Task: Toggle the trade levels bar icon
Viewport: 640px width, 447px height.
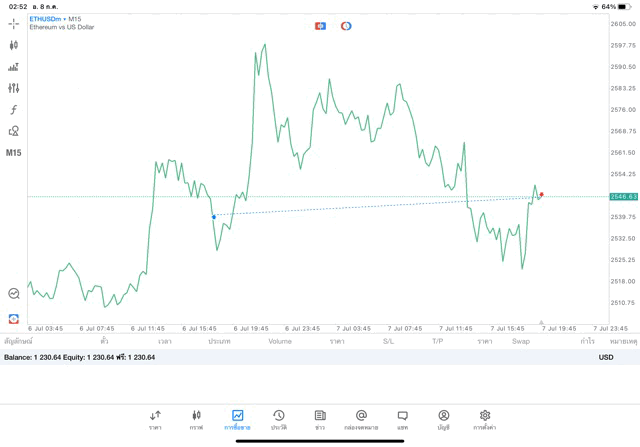Action: click(x=14, y=67)
